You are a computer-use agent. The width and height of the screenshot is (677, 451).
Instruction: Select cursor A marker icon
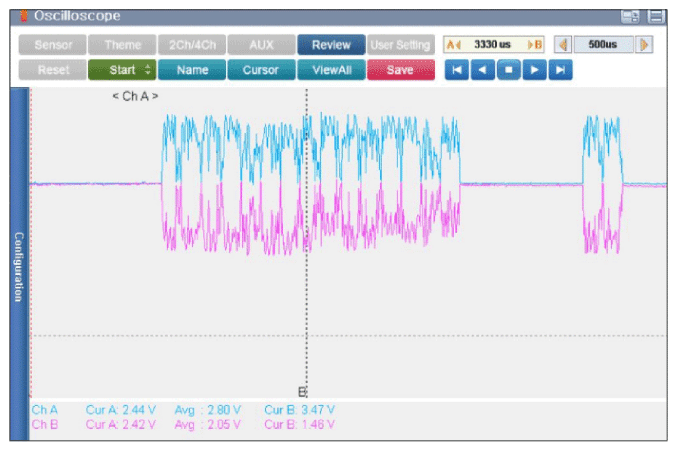452,45
